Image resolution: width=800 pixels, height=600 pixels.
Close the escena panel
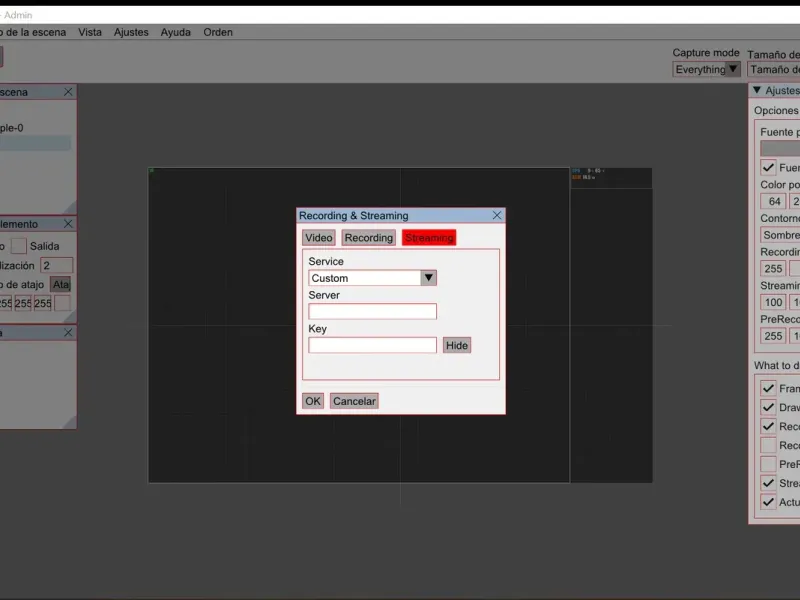click(x=68, y=92)
